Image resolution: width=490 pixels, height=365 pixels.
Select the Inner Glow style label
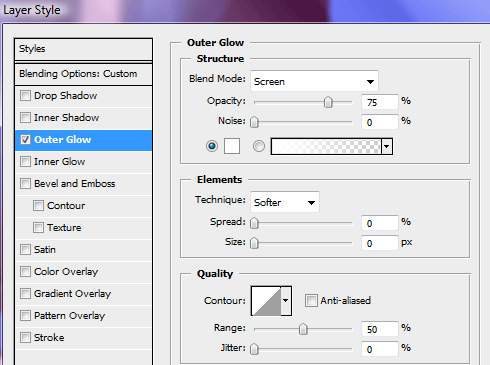pos(60,162)
